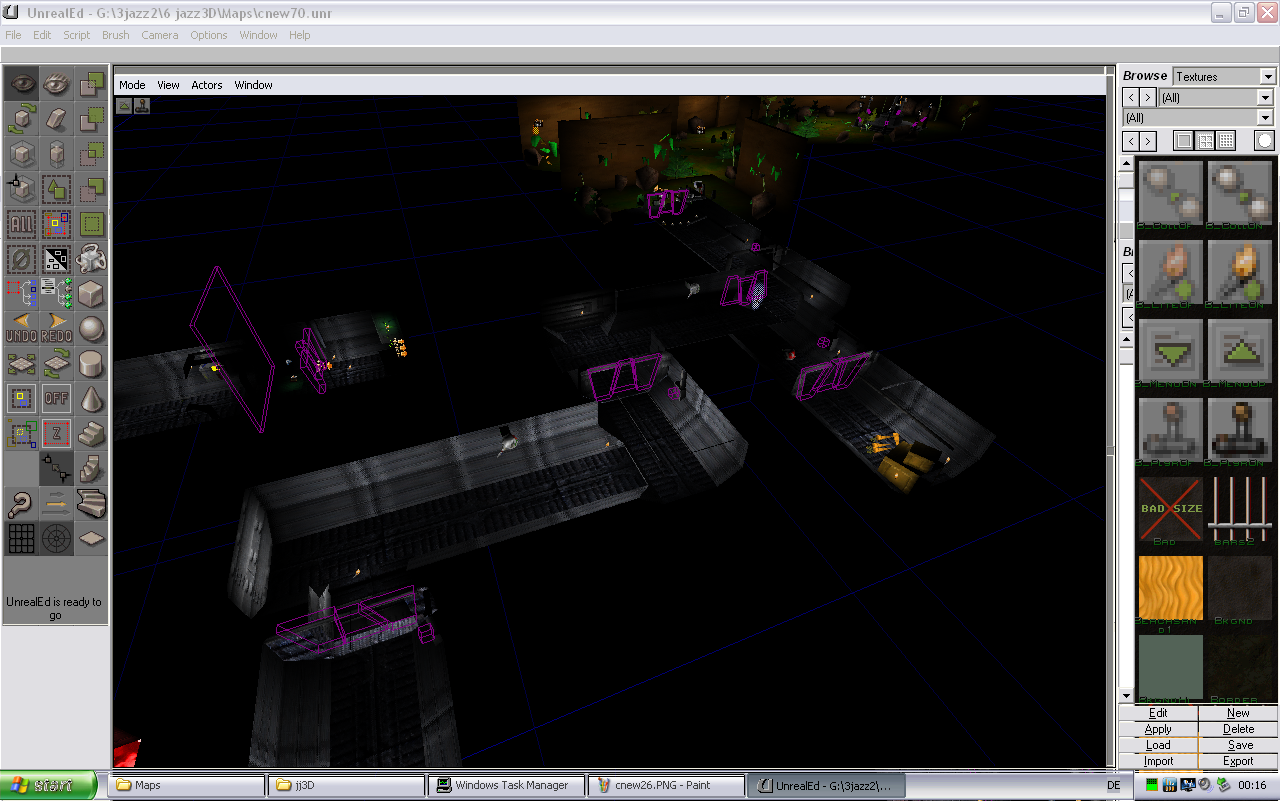Viewport: 1280px width, 801px height.
Task: Click previous group arrow beside the view buttons
Action: (x=1131, y=141)
